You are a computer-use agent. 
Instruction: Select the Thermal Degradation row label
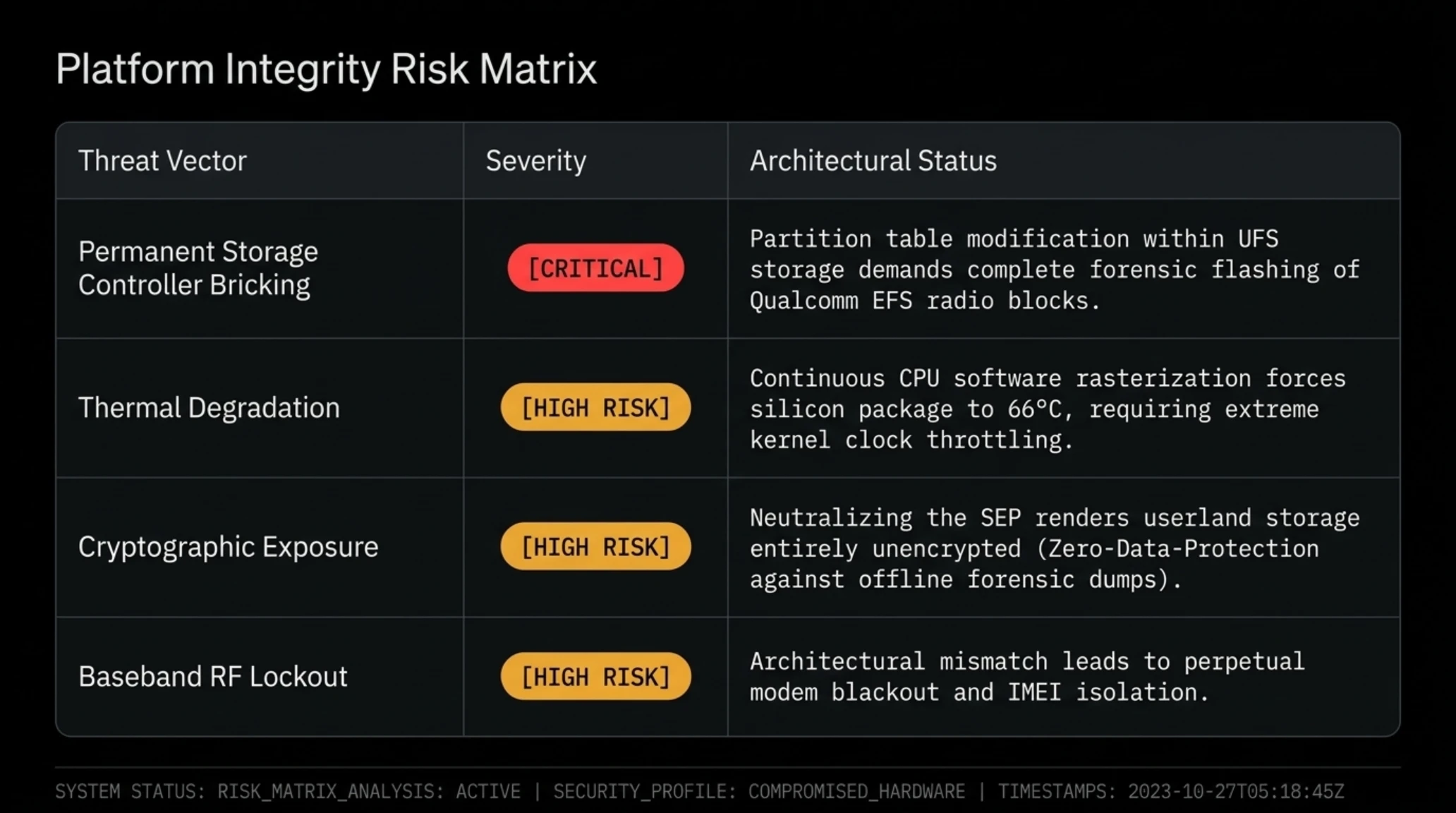tap(209, 408)
